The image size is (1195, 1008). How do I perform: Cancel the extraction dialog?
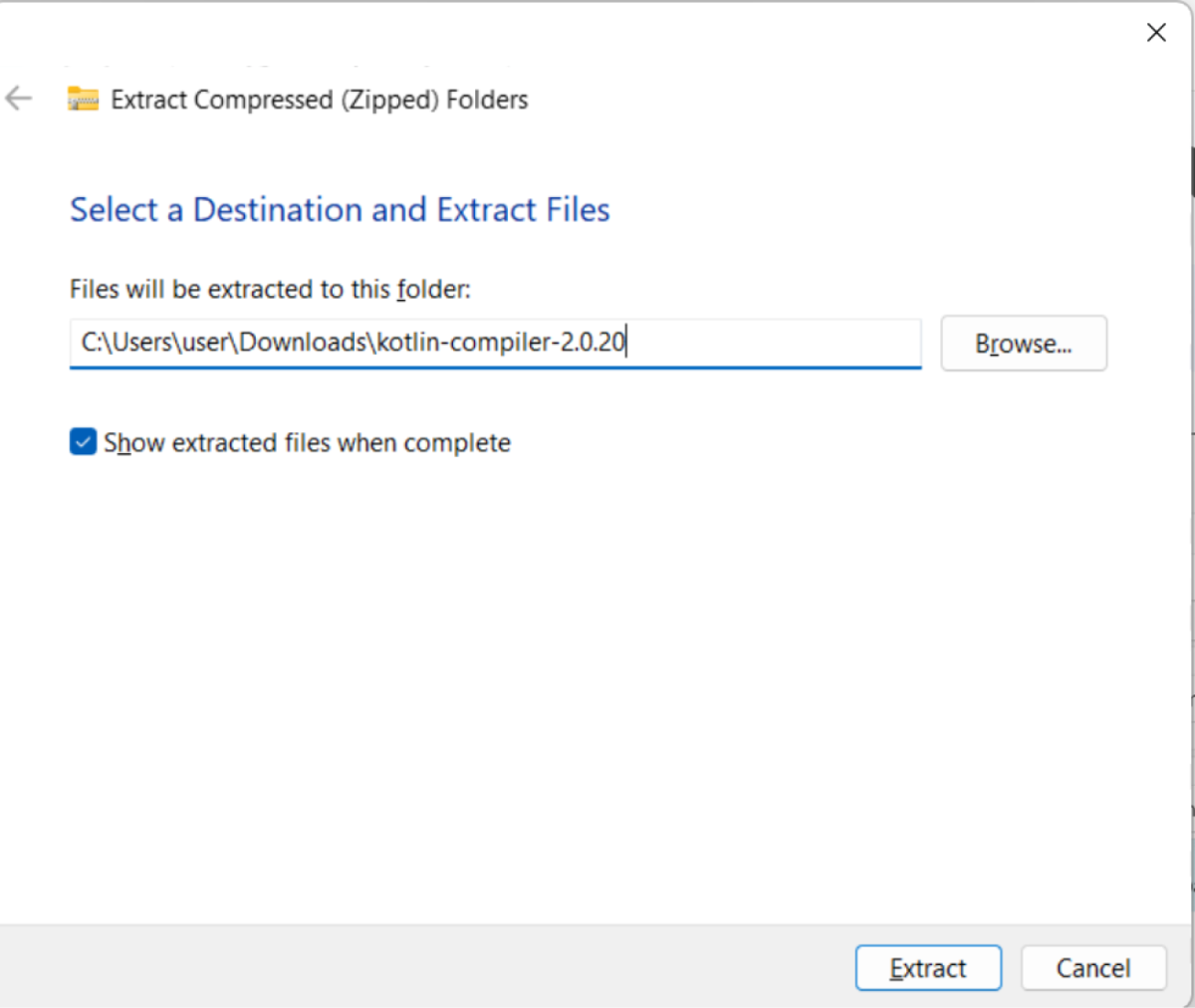click(1093, 967)
